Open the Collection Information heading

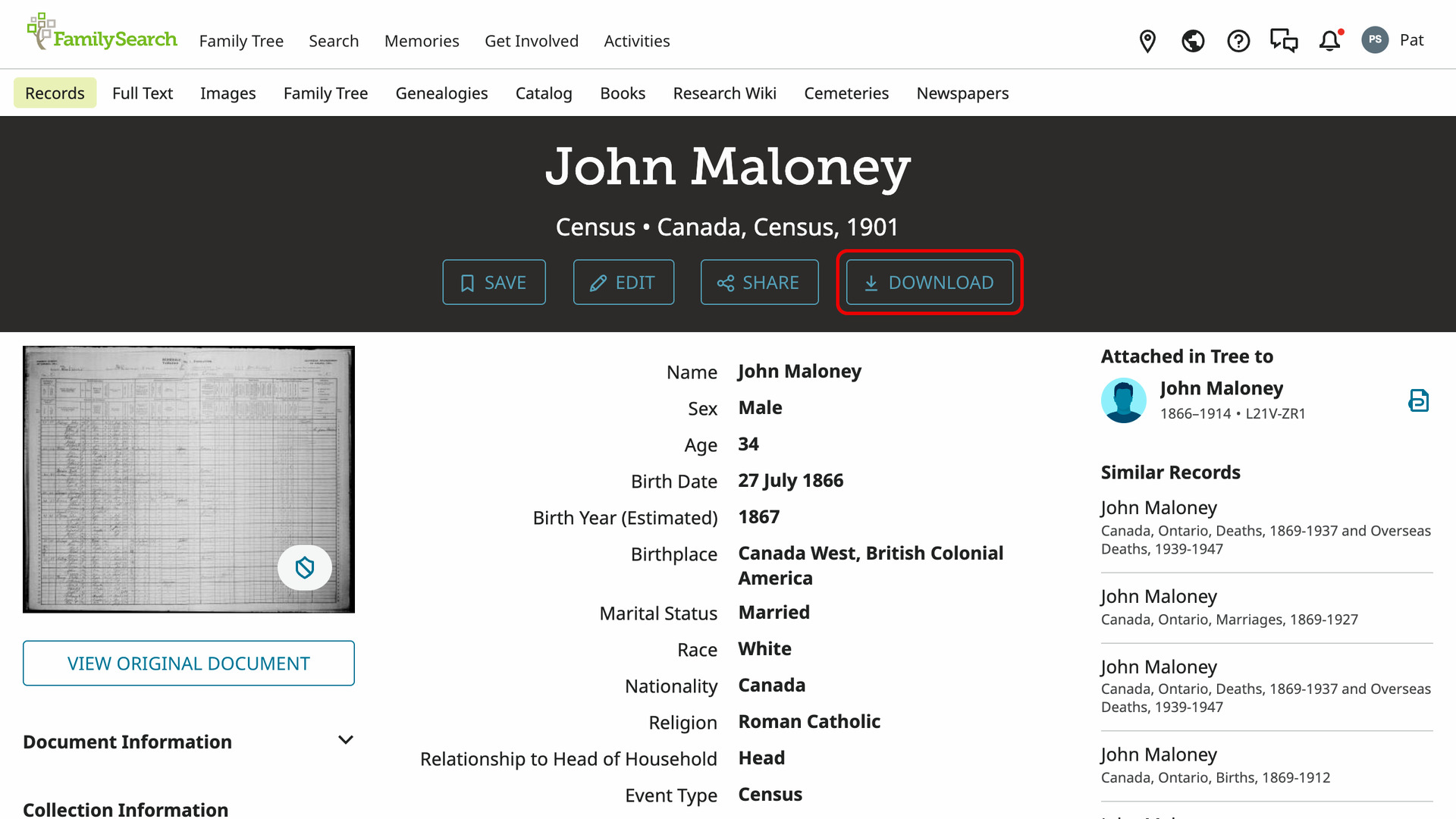(126, 809)
